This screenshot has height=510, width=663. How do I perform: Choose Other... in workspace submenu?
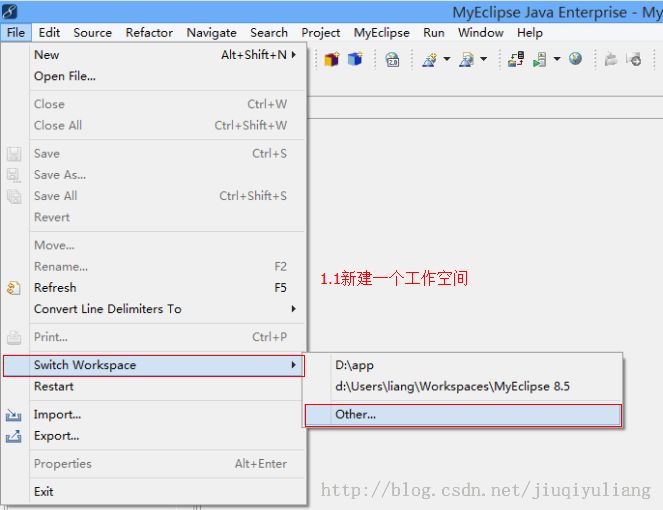[x=463, y=415]
